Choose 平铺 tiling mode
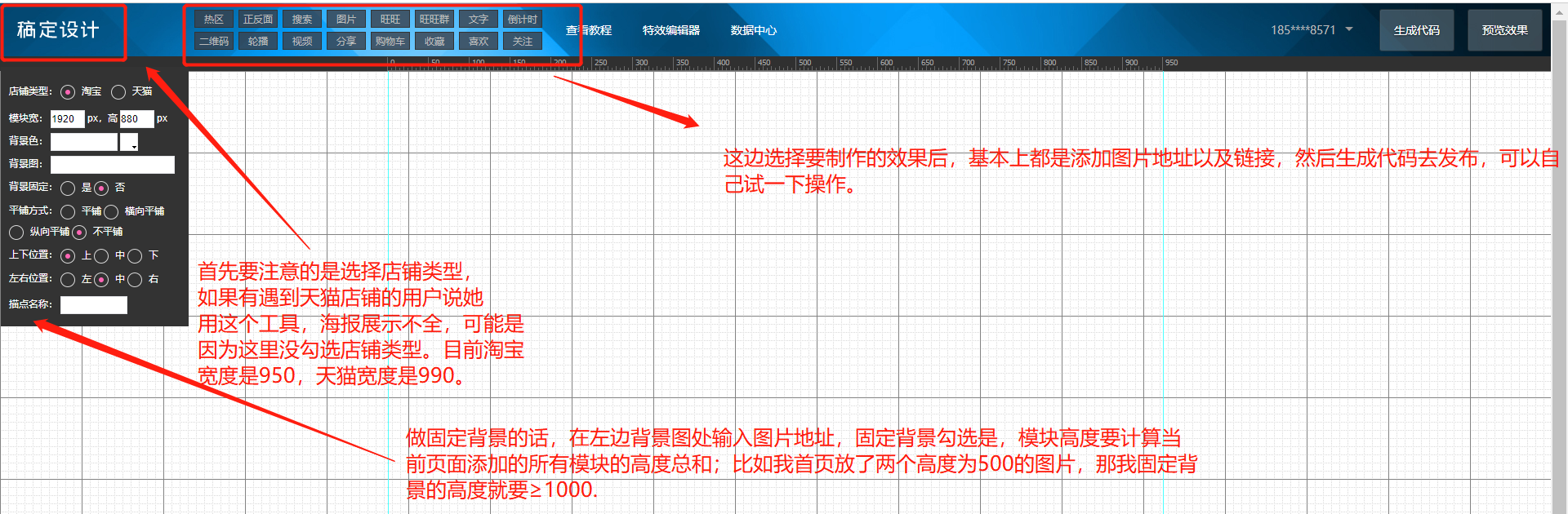 (x=68, y=212)
